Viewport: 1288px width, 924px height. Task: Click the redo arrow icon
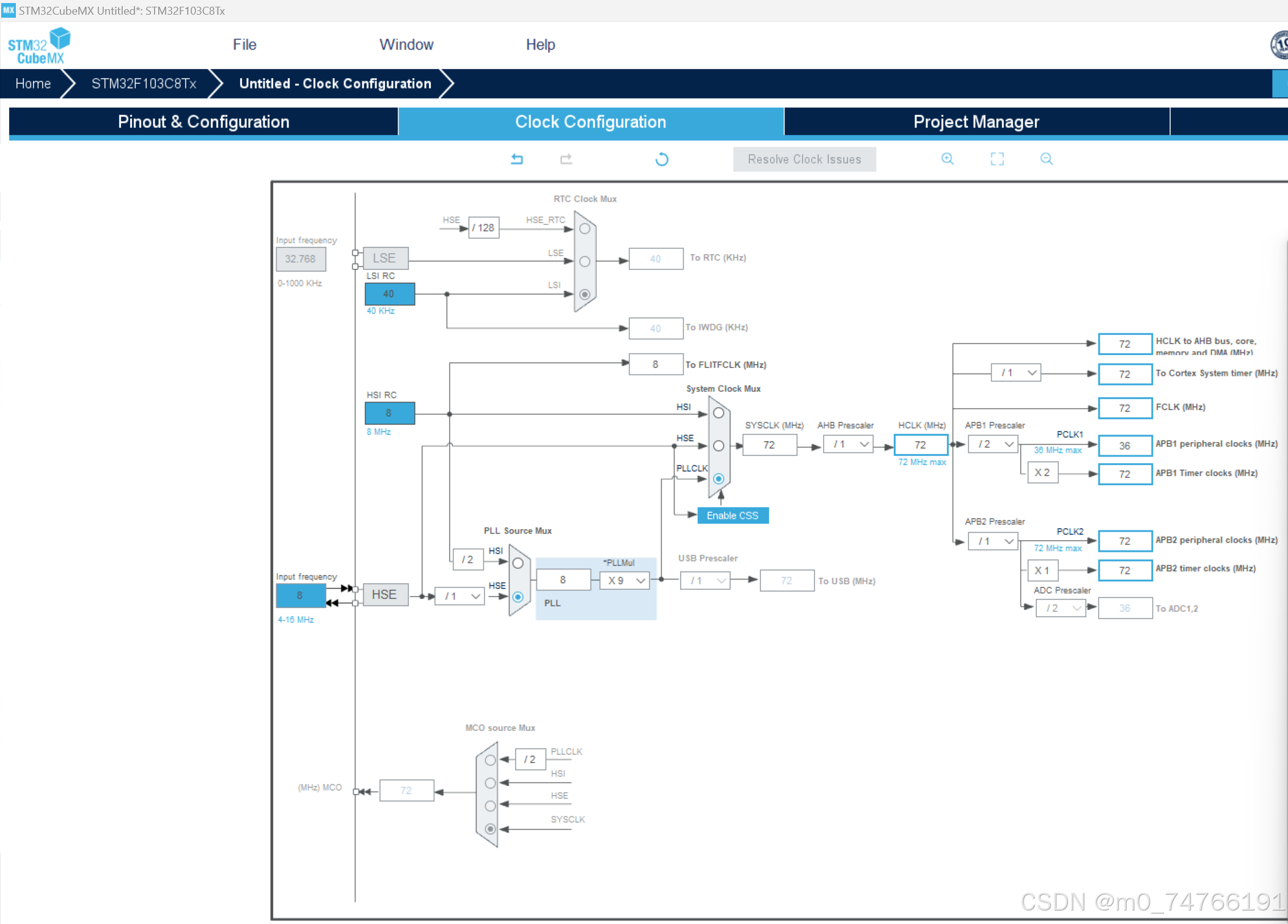pos(566,159)
